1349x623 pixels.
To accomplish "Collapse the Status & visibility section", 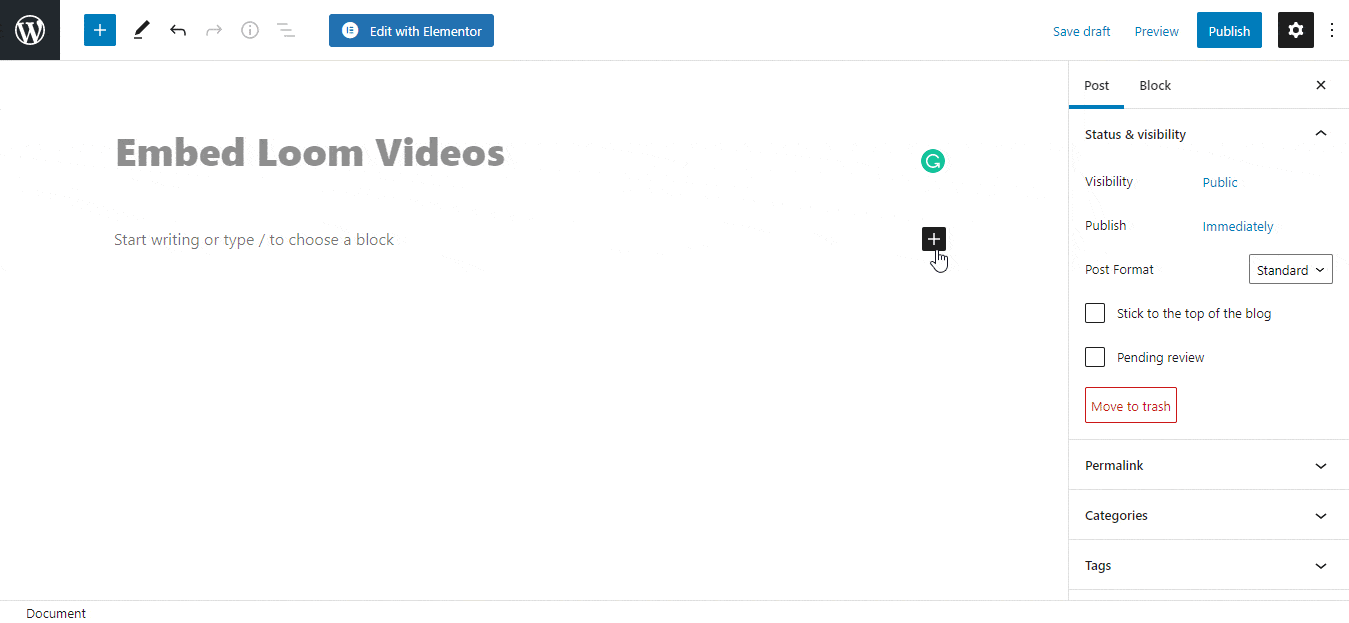I will (1209, 134).
